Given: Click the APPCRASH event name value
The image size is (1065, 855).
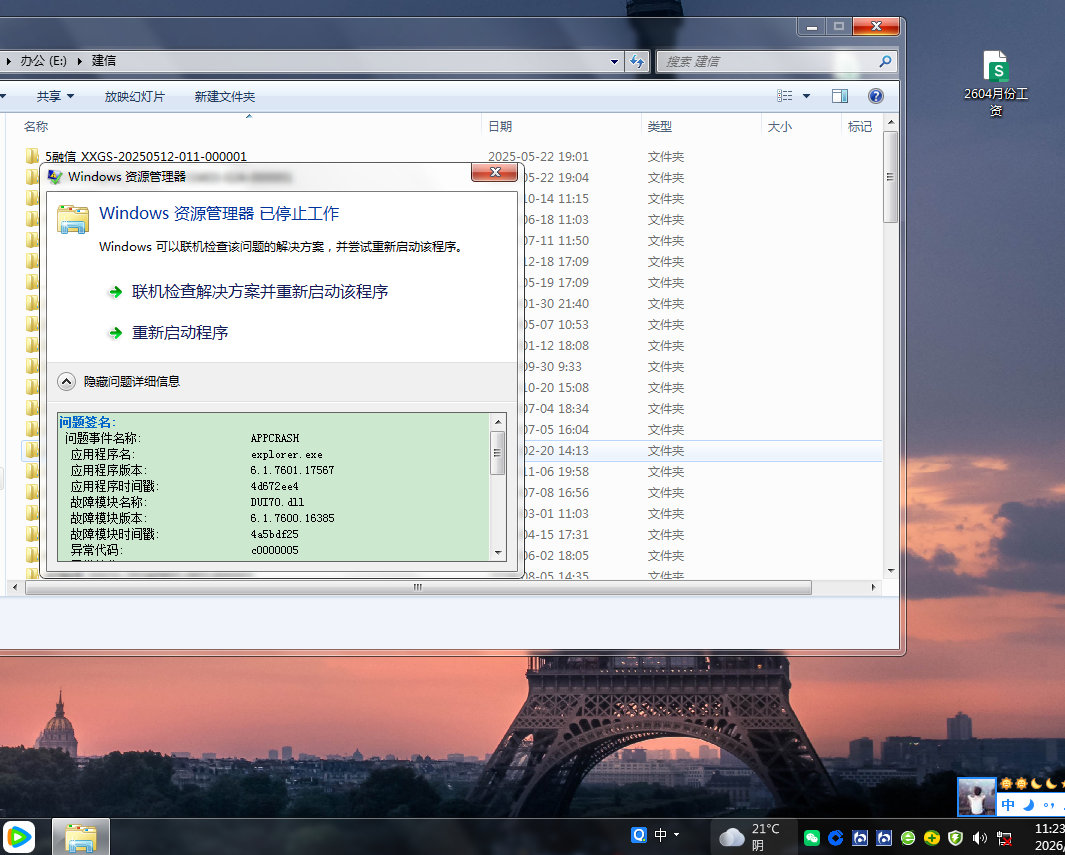Looking at the screenshot, I should 275,438.
